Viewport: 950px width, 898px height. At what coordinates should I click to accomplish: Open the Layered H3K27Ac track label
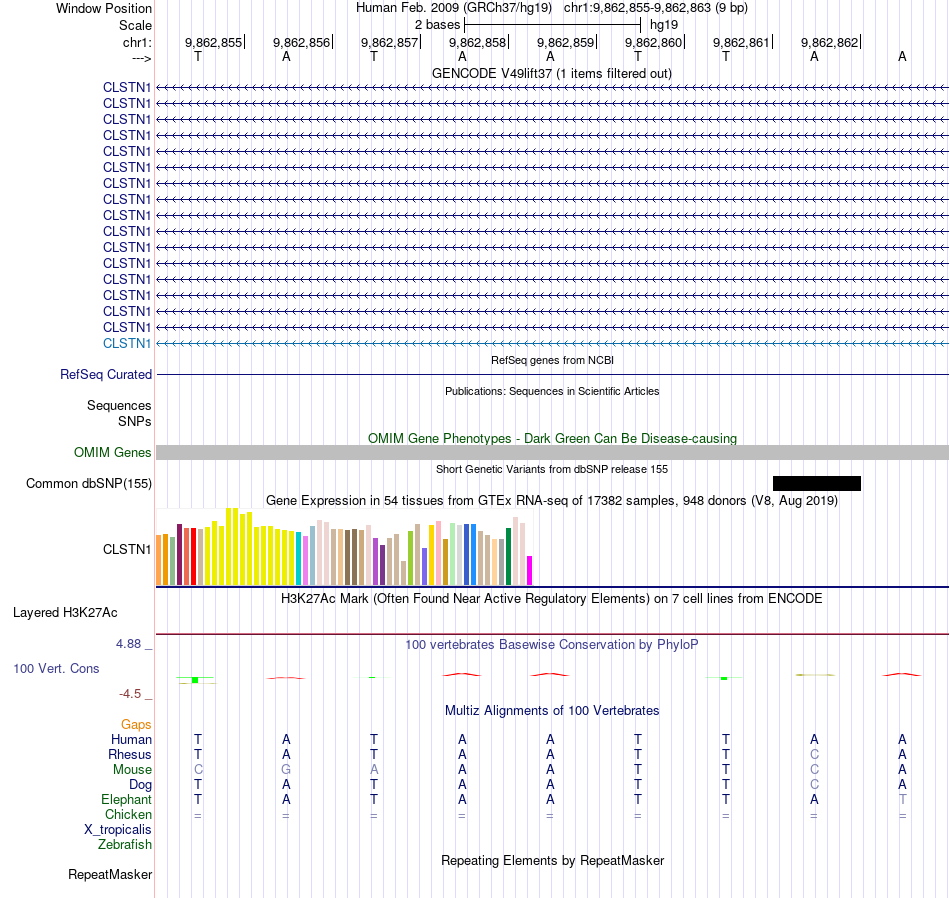(x=65, y=613)
